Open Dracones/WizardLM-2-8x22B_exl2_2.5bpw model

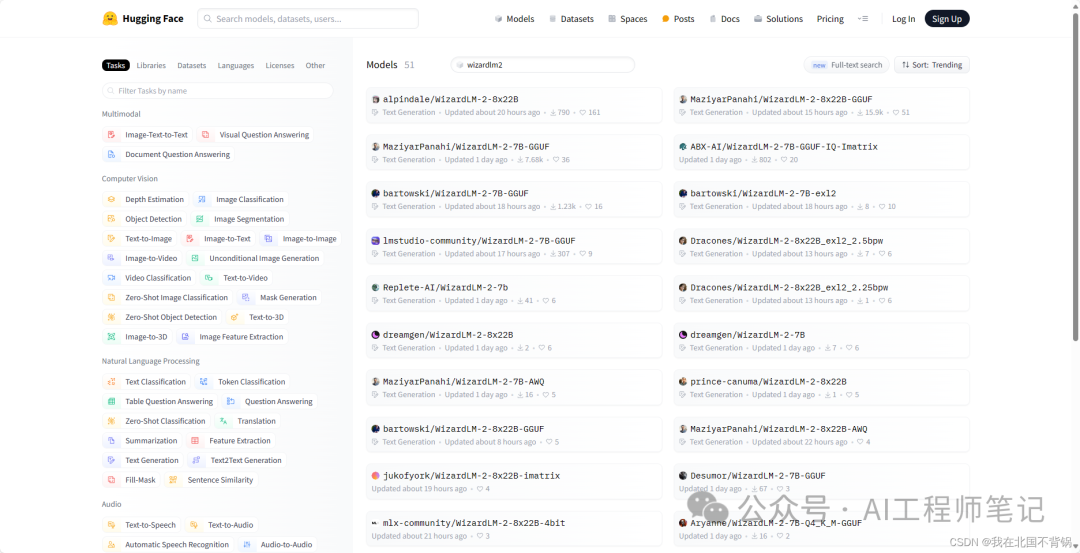(x=821, y=246)
